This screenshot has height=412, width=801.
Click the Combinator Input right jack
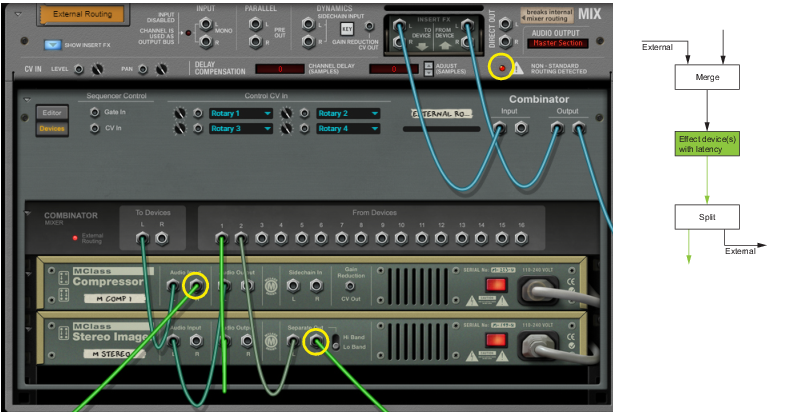click(x=521, y=128)
